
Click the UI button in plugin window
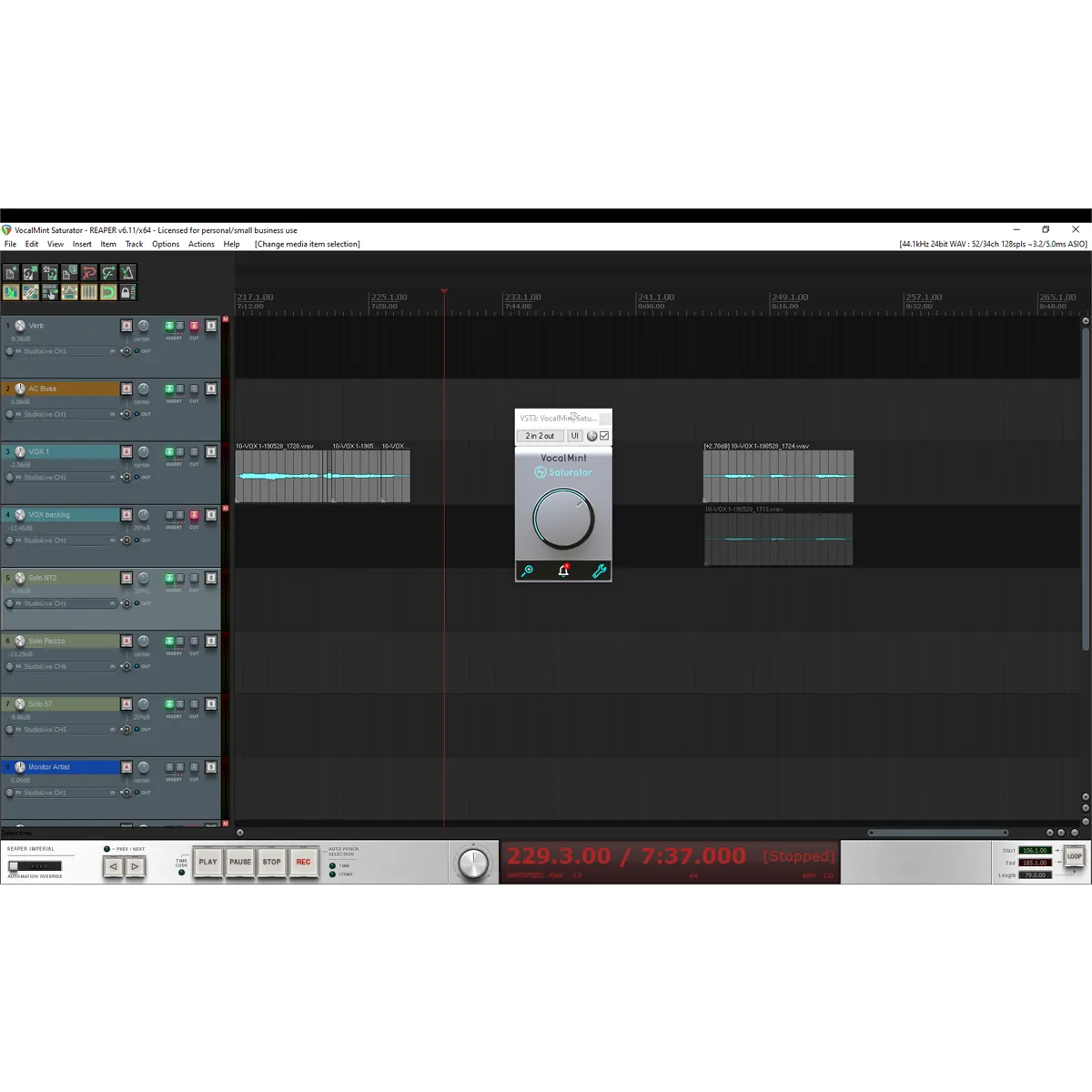(x=575, y=436)
